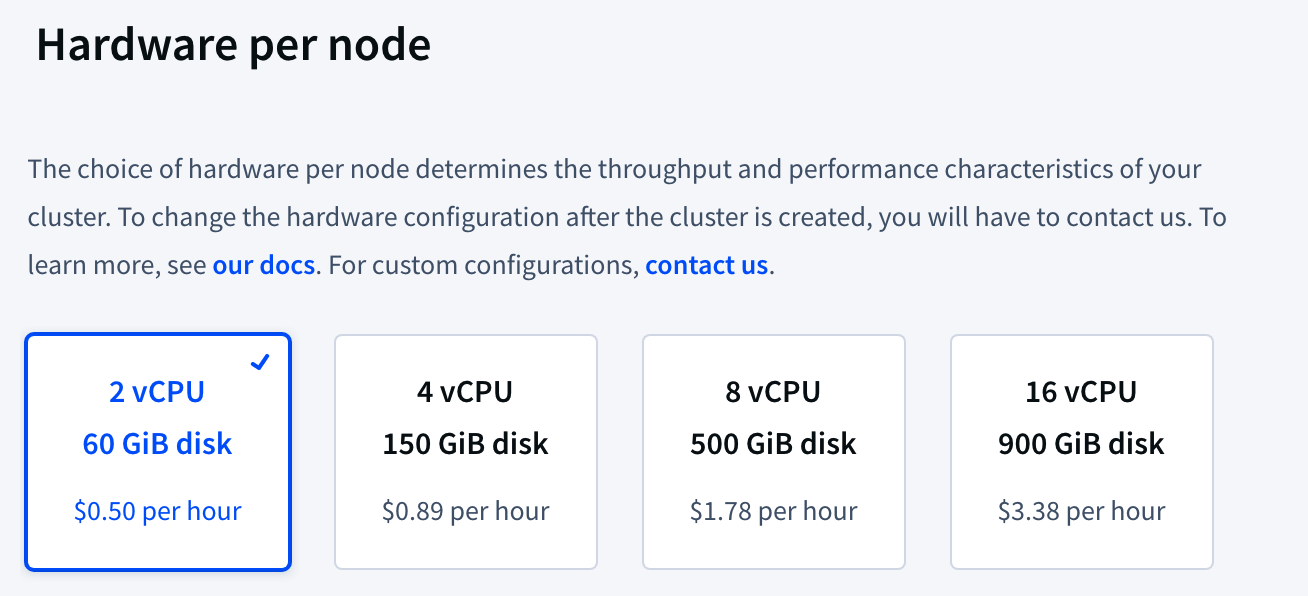
Task: Select the 16 vCPU hardware option
Action: tap(1082, 451)
